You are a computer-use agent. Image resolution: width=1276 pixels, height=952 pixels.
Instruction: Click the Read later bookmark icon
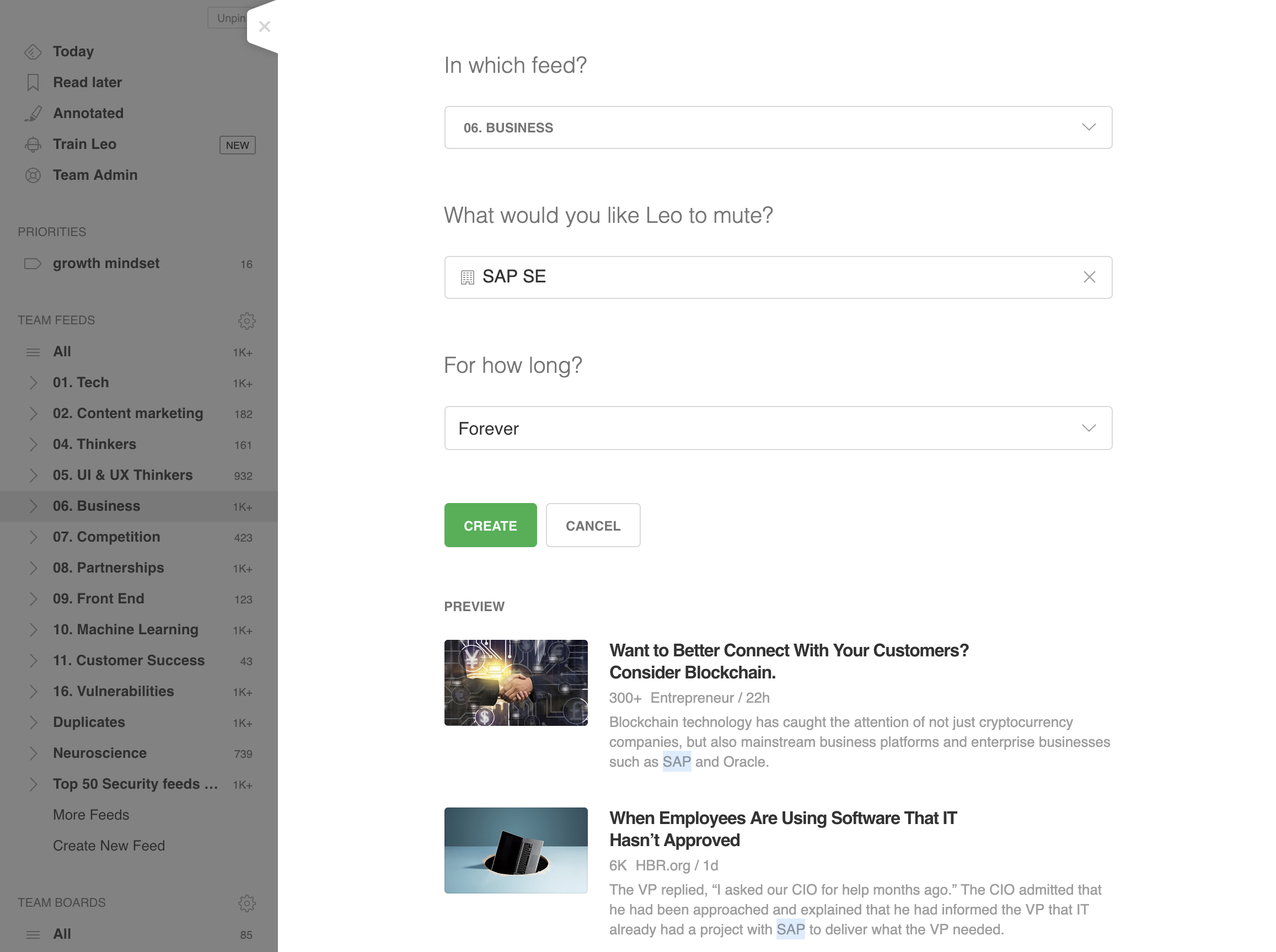(x=33, y=82)
